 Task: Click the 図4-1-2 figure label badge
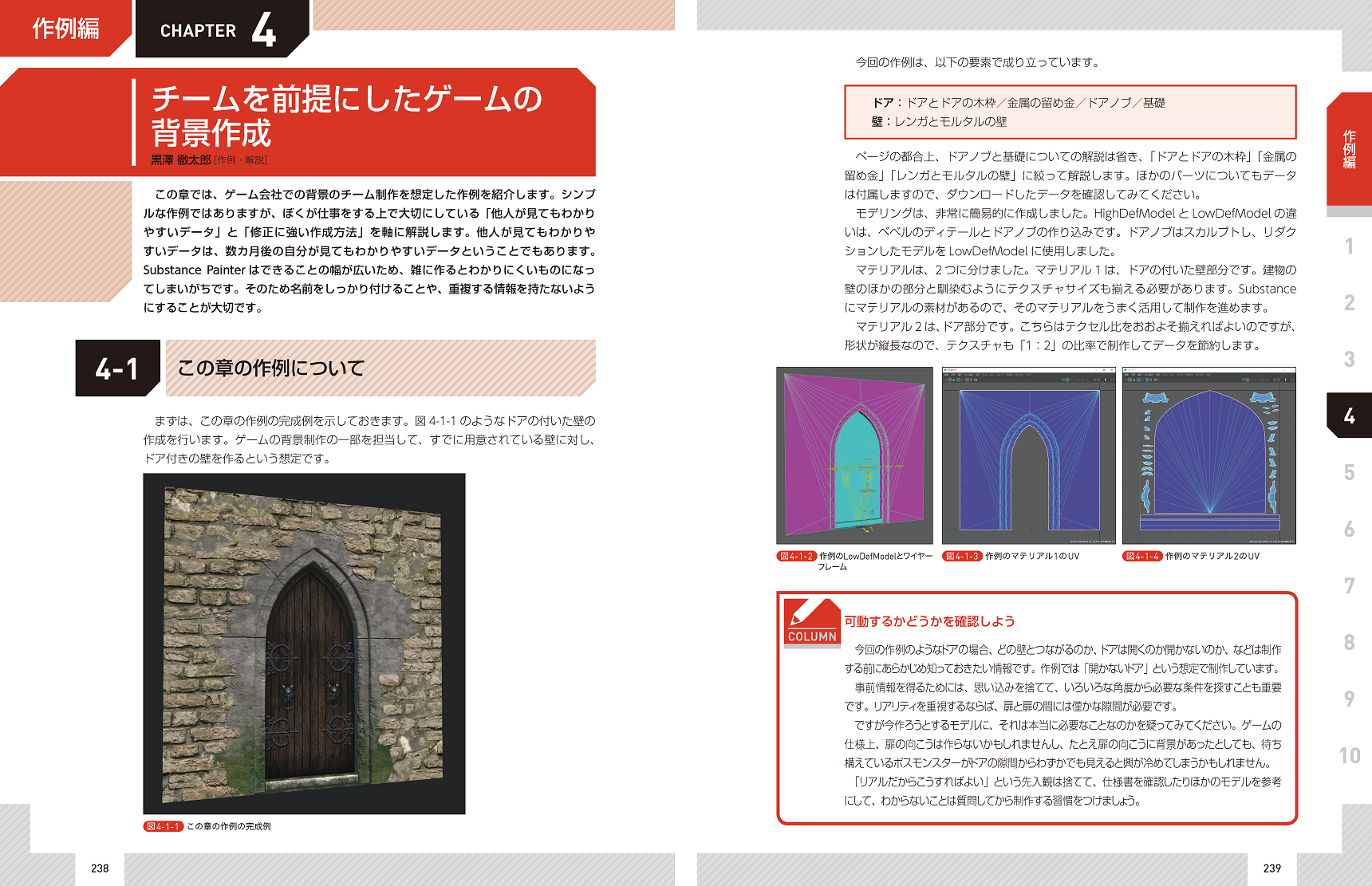click(x=796, y=557)
